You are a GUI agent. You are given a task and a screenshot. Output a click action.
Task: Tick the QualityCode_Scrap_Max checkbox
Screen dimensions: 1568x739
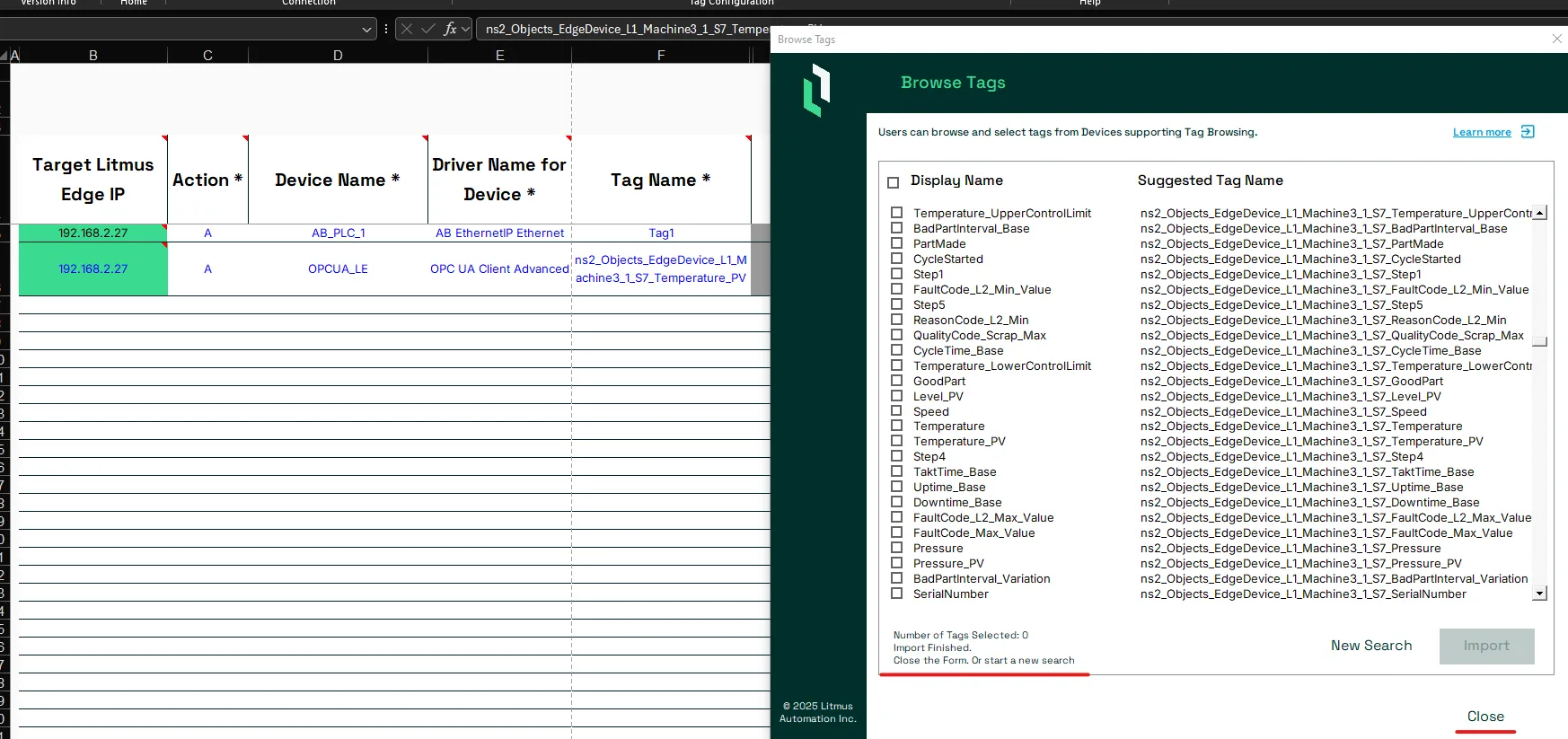tap(896, 335)
